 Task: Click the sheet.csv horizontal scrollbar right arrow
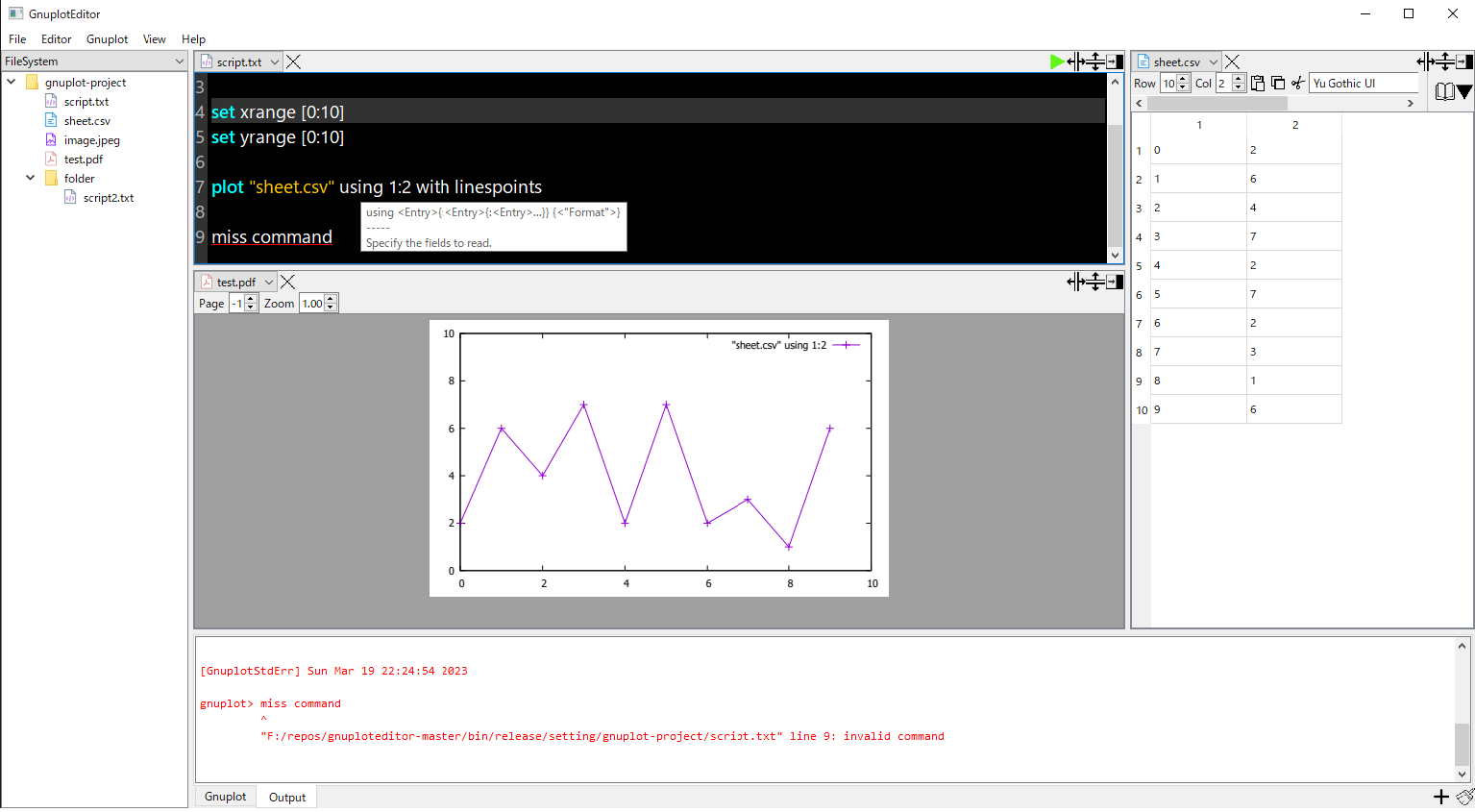tap(1411, 103)
